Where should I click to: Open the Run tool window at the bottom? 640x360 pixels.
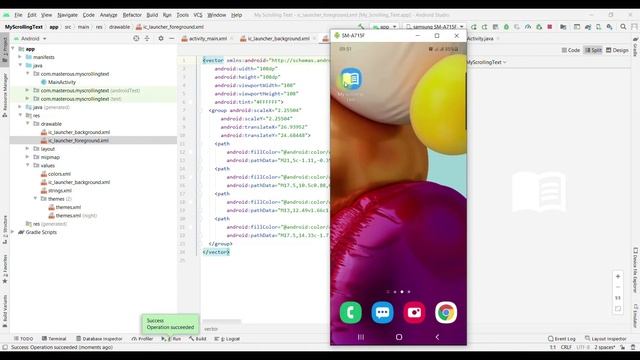click(171, 339)
